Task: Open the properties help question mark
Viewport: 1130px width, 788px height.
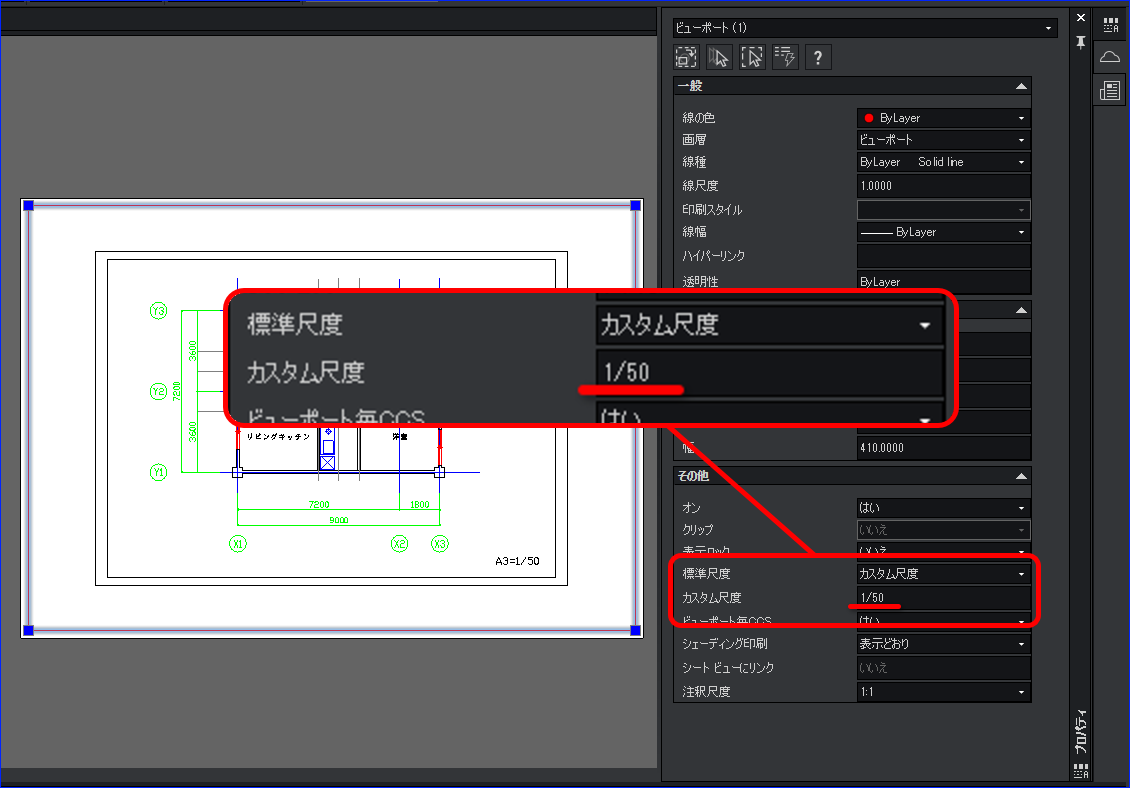Action: [818, 57]
